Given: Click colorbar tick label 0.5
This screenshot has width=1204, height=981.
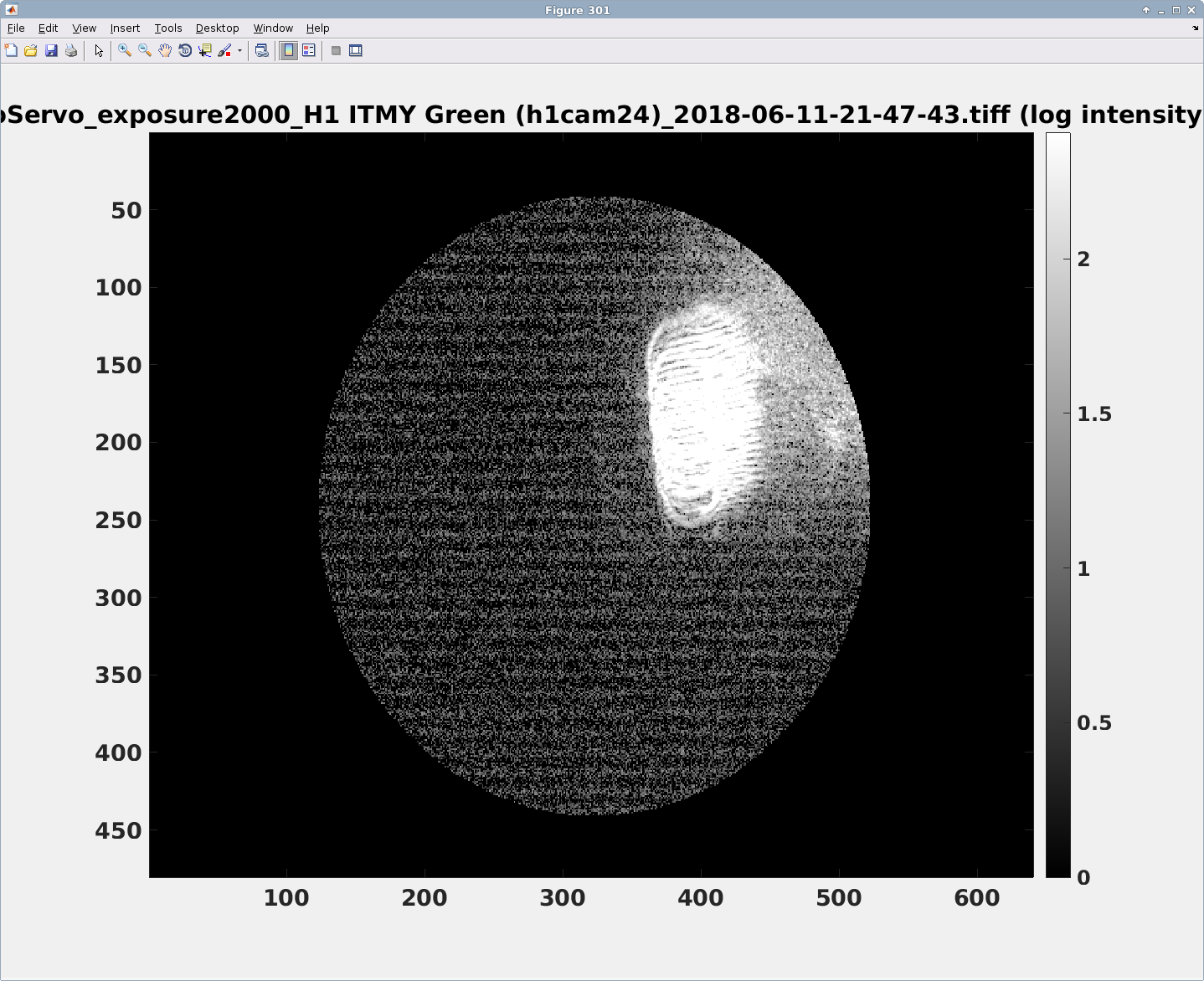Looking at the screenshot, I should 1094,723.
